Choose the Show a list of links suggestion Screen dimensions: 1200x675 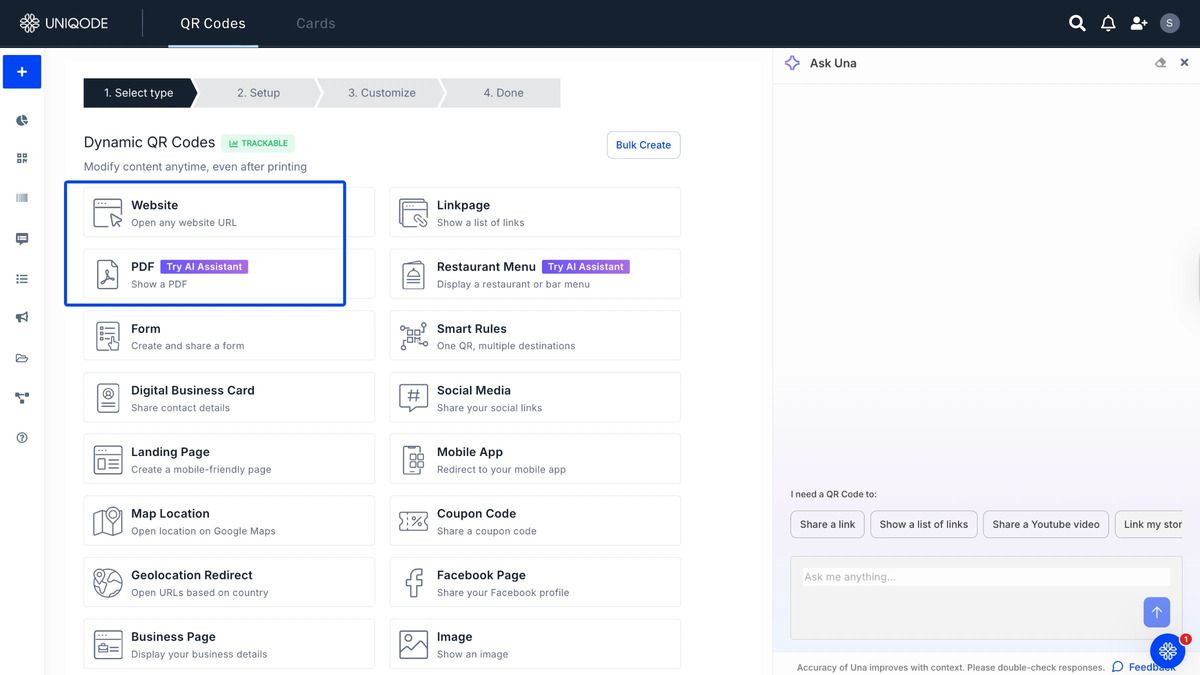coord(924,524)
